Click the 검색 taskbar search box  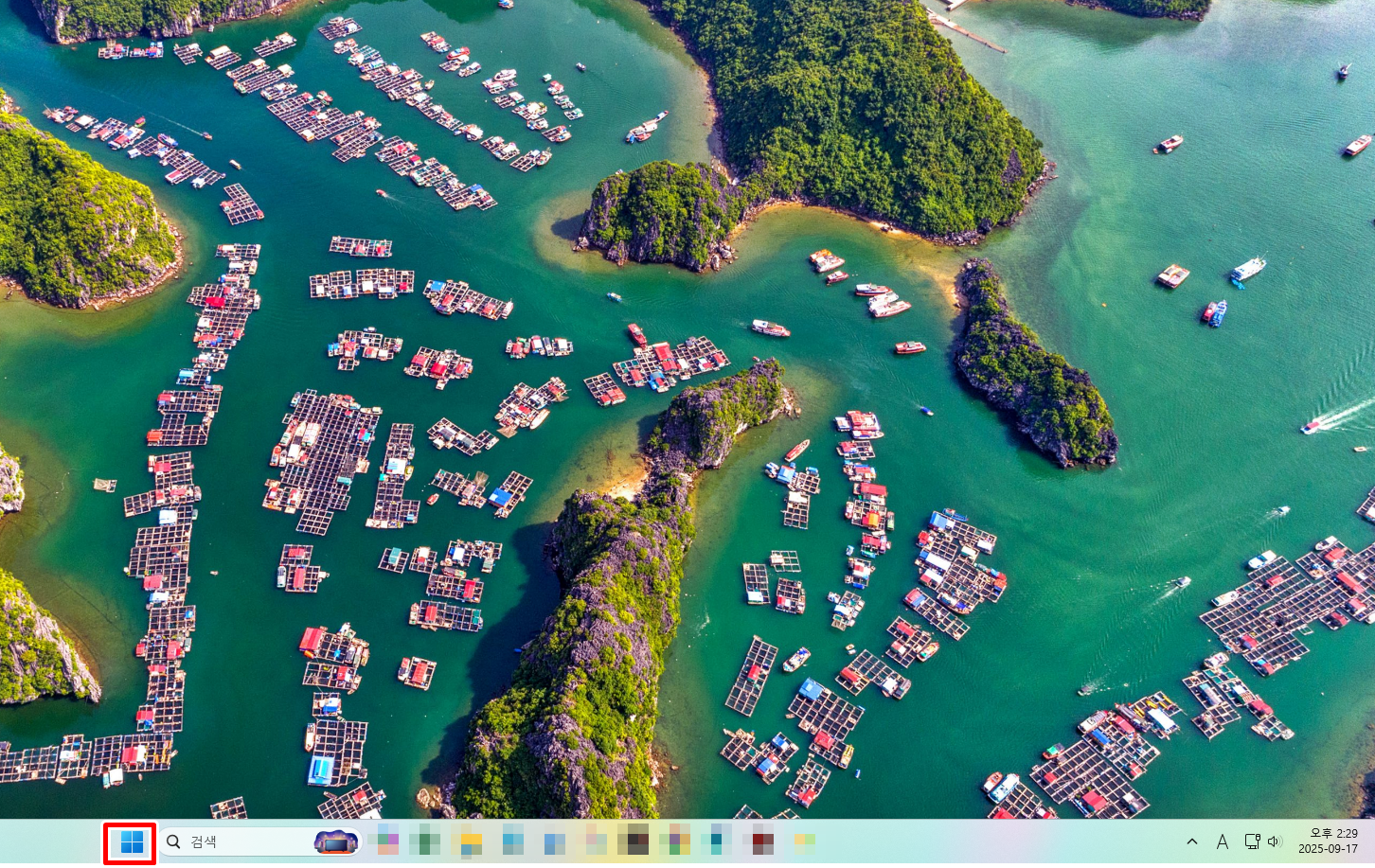pyautogui.click(x=260, y=841)
